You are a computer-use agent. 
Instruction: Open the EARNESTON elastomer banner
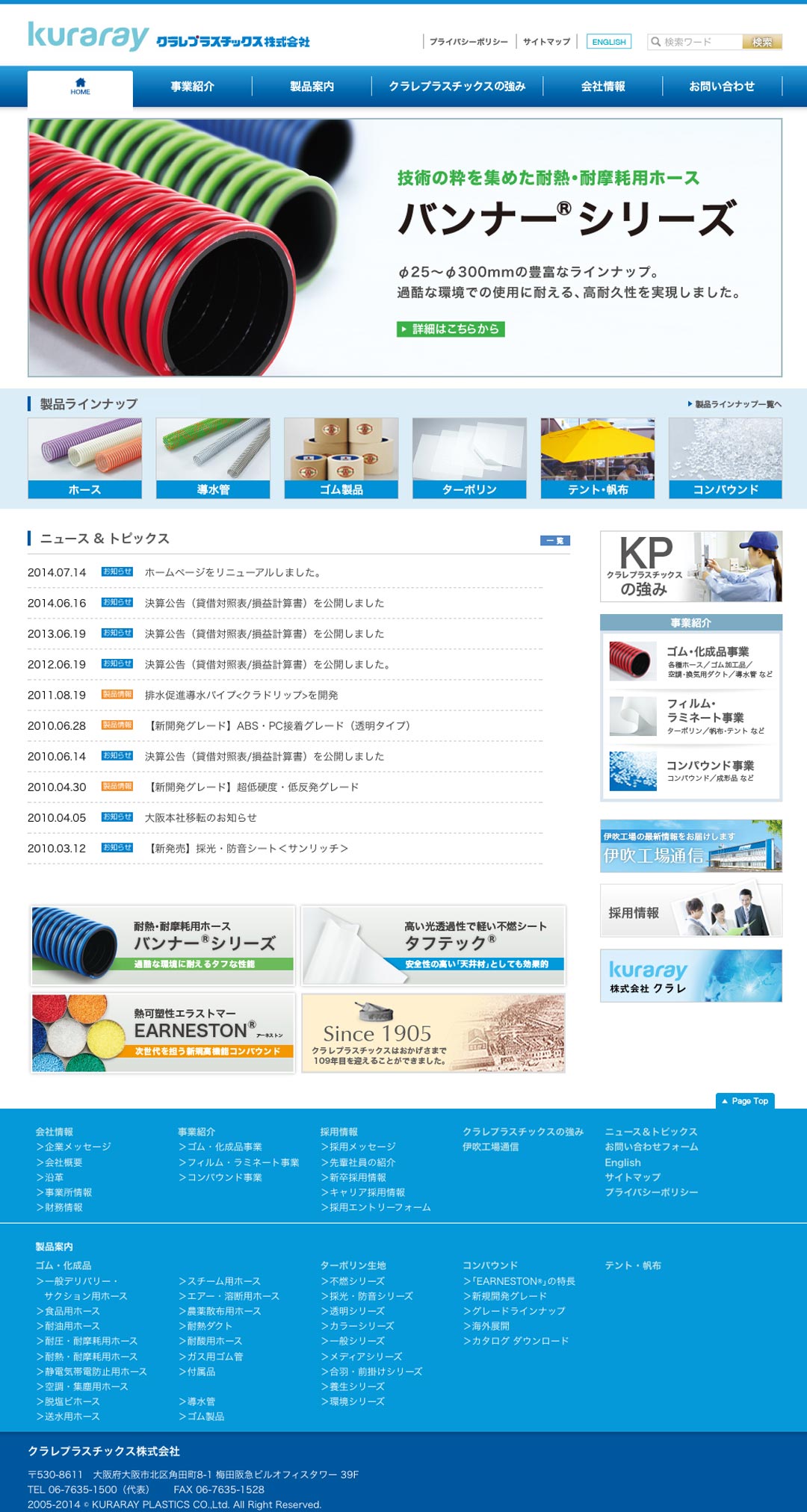pos(163,1033)
